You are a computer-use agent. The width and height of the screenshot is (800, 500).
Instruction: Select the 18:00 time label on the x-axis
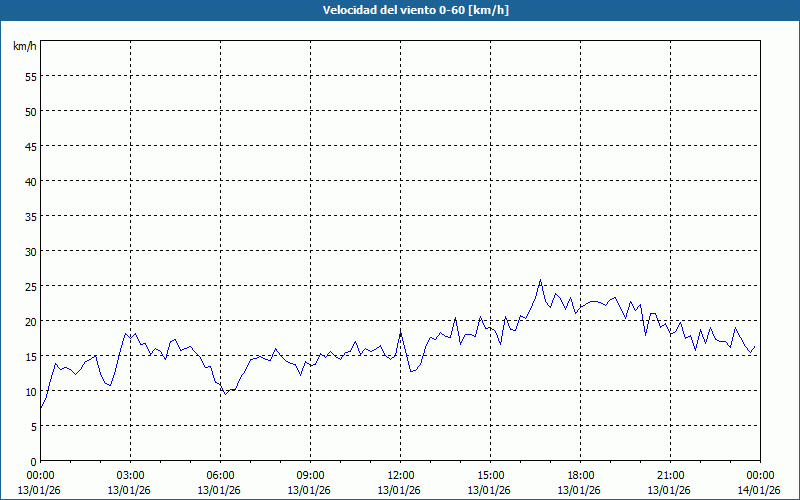(x=580, y=475)
